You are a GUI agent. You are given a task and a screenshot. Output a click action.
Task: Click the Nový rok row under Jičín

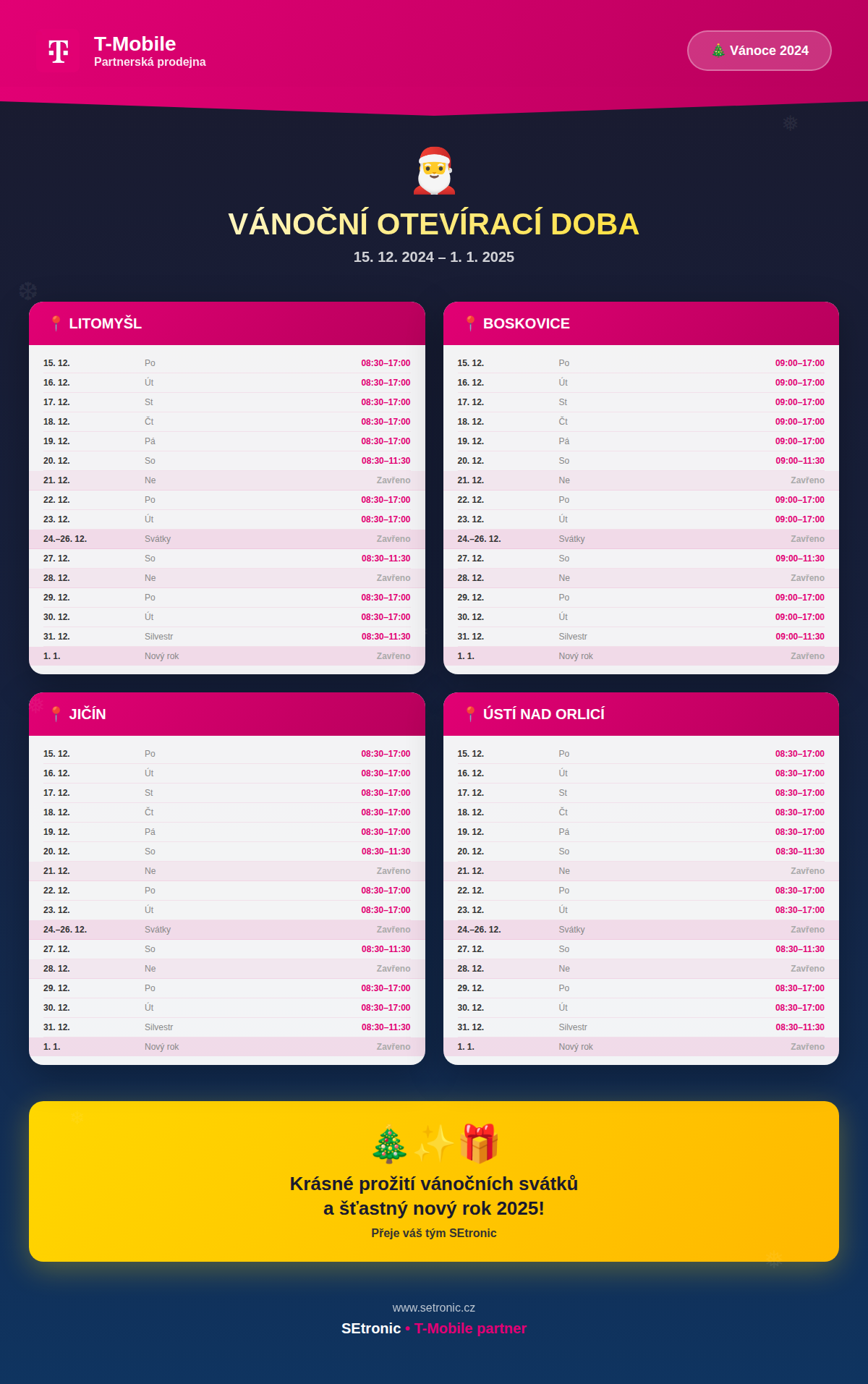point(226,1047)
